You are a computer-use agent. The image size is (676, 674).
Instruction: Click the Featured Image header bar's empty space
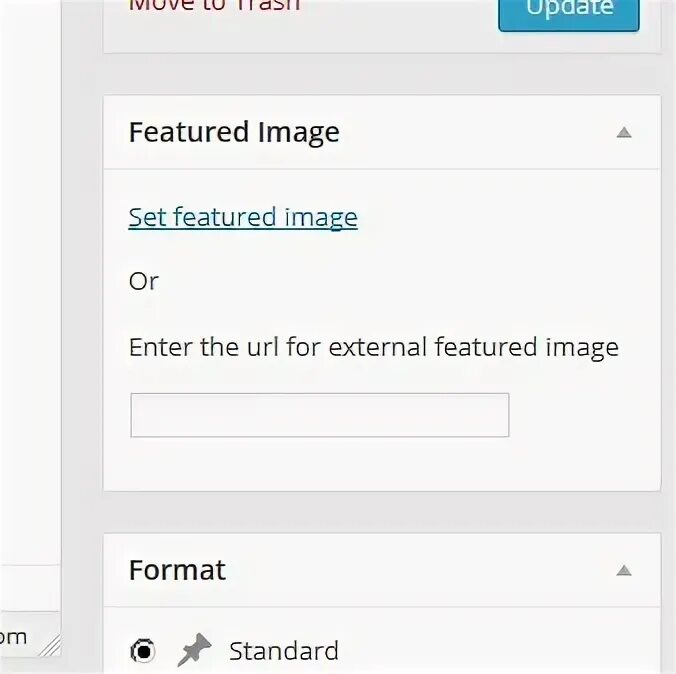tap(474, 132)
